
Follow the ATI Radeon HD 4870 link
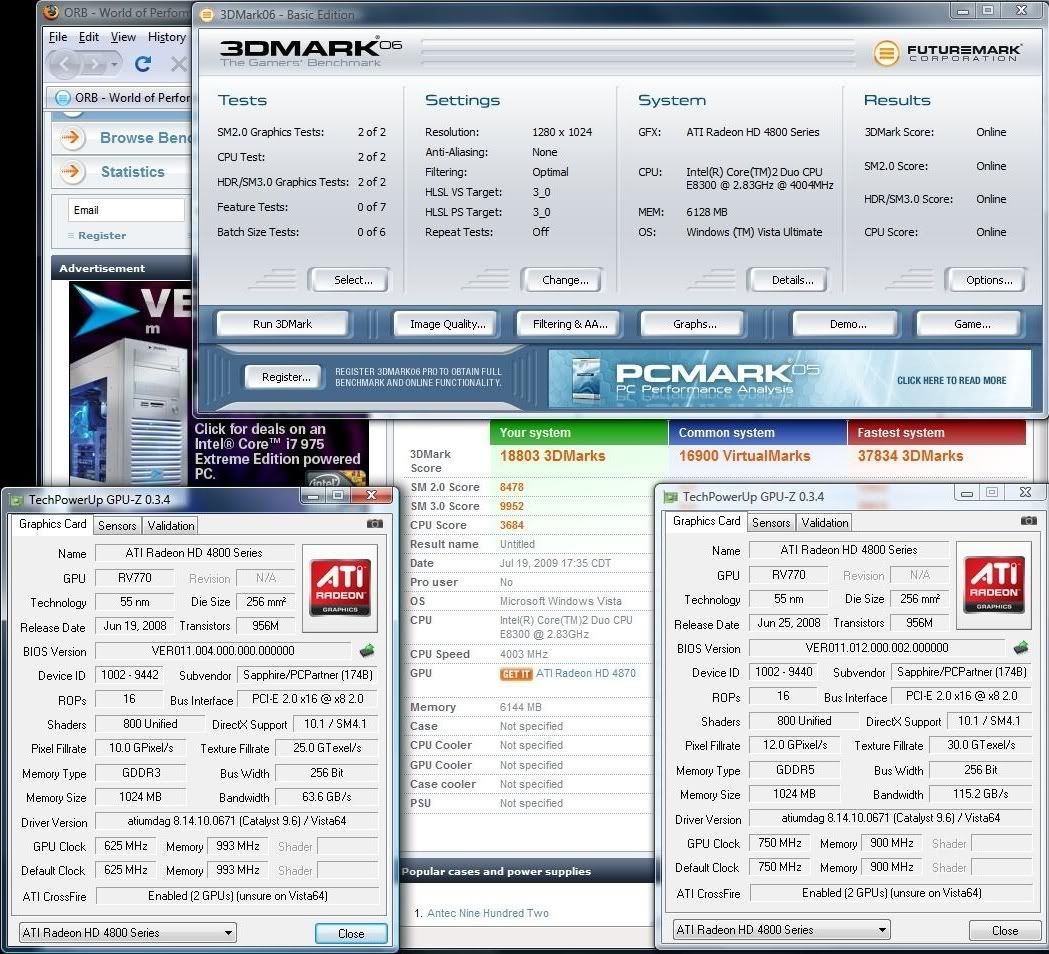coord(586,674)
